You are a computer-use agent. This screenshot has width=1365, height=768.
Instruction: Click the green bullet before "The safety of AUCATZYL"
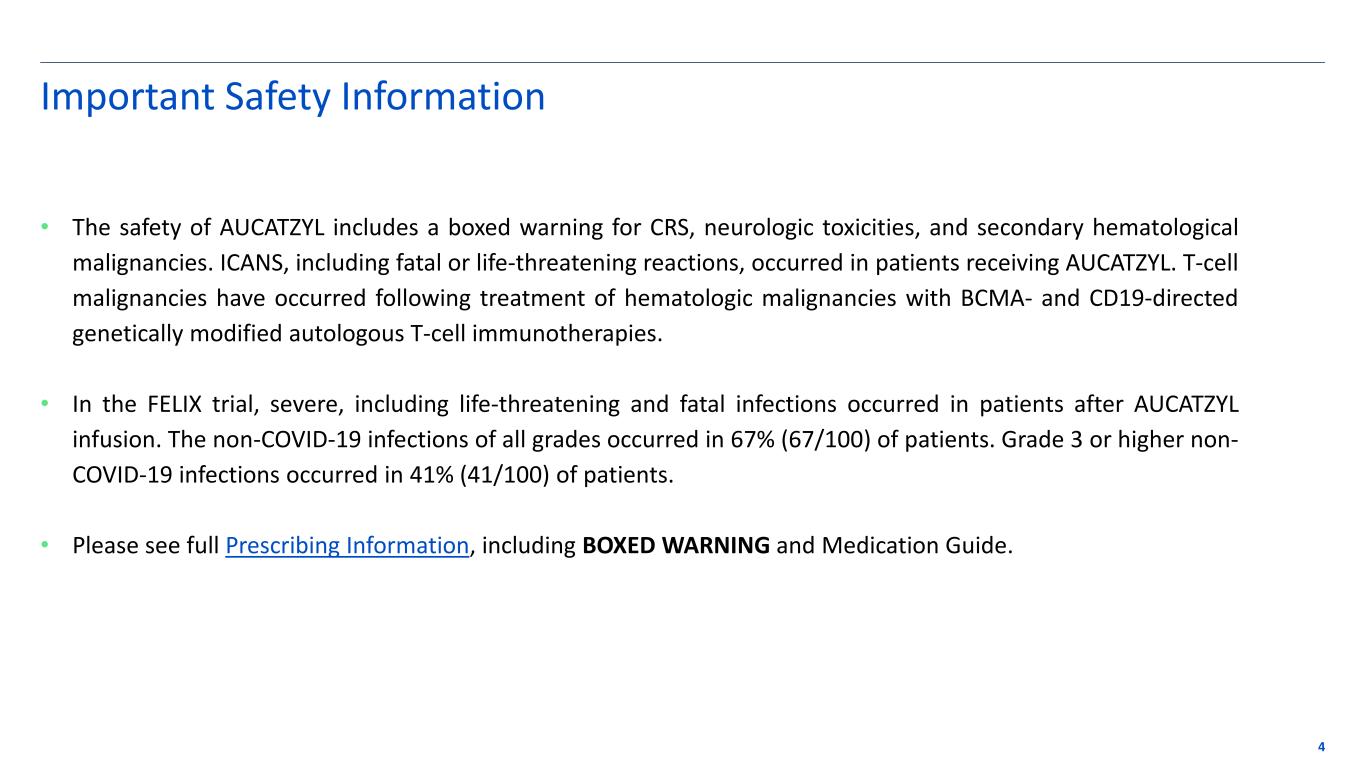pyautogui.click(x=45, y=228)
